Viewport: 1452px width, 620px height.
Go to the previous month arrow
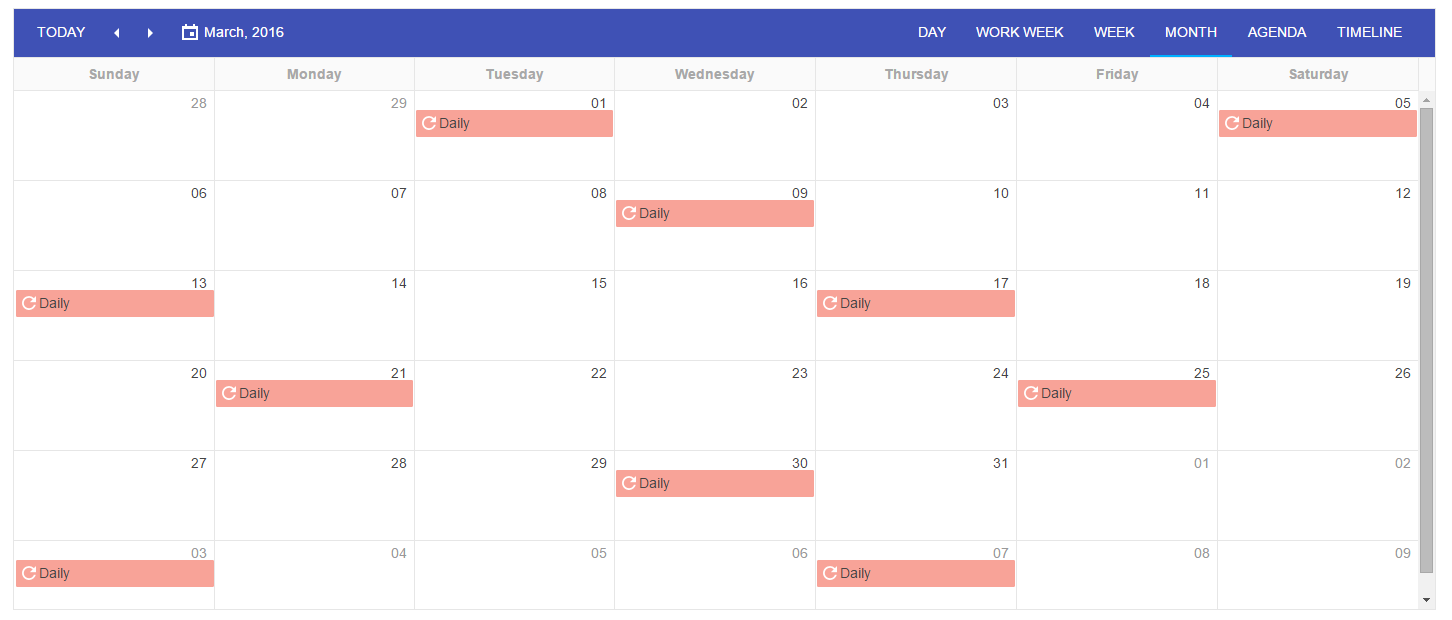(117, 33)
